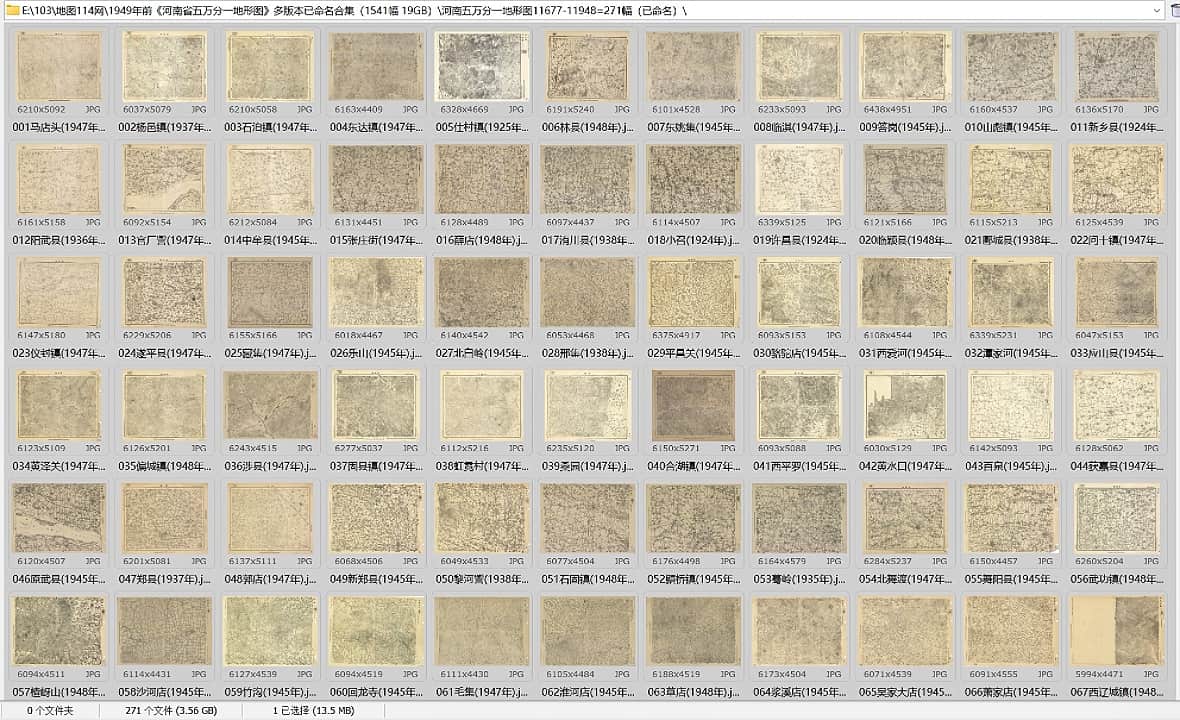Image resolution: width=1180 pixels, height=720 pixels.
Task: Click the 6101x4528 dimensions label under 007东姚集
Action: pos(676,110)
